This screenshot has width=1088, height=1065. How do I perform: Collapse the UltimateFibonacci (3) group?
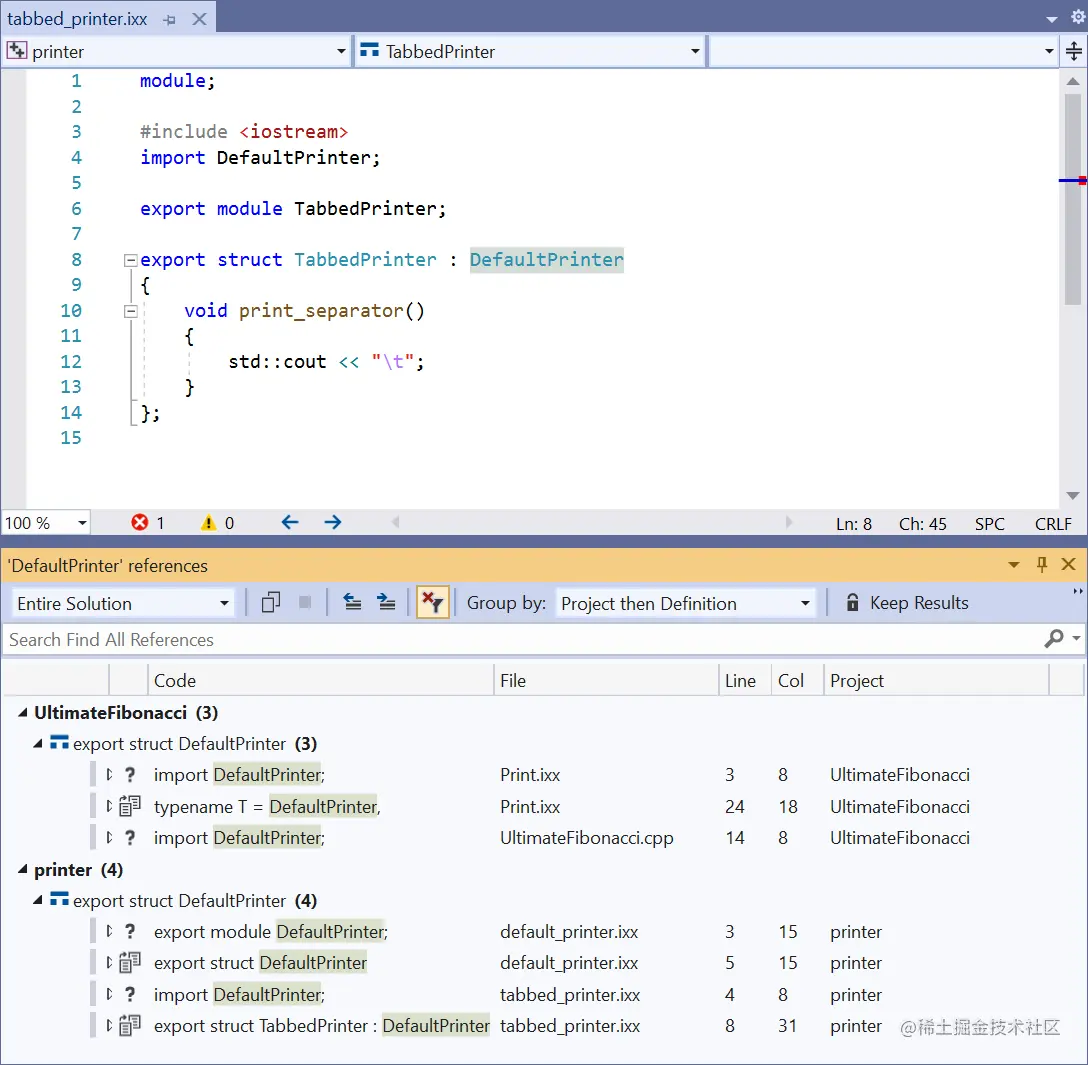pos(23,713)
